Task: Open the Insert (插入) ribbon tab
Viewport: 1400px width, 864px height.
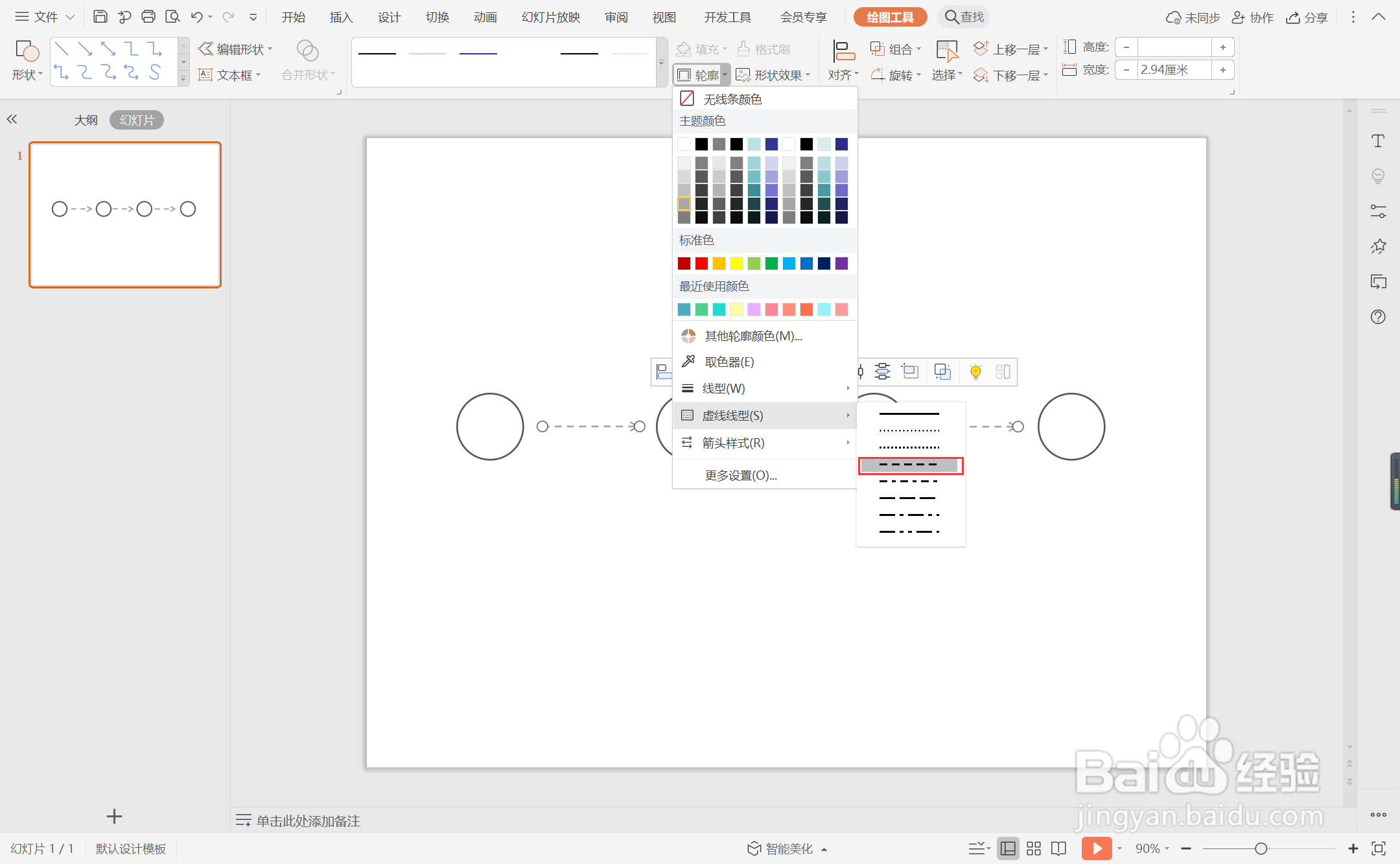Action: click(x=341, y=18)
